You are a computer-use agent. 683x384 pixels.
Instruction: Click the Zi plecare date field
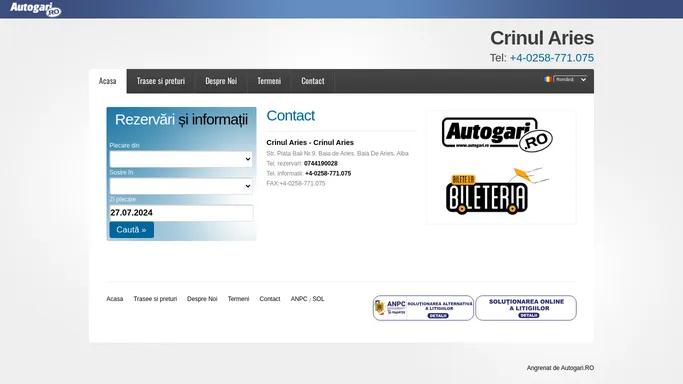181,213
